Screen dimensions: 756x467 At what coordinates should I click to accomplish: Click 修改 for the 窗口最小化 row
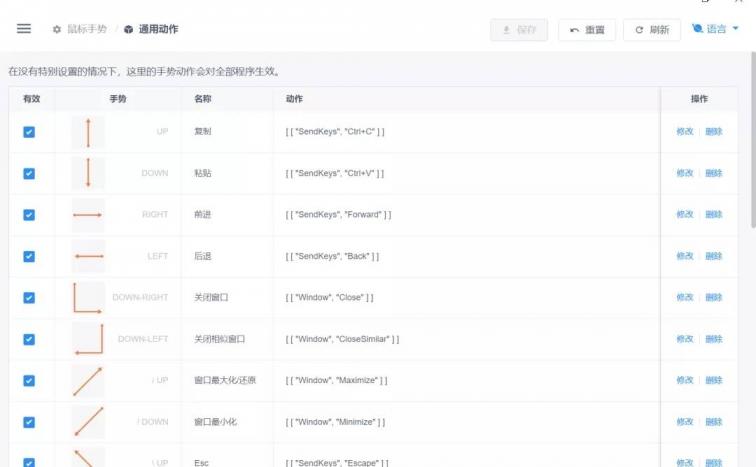click(685, 421)
